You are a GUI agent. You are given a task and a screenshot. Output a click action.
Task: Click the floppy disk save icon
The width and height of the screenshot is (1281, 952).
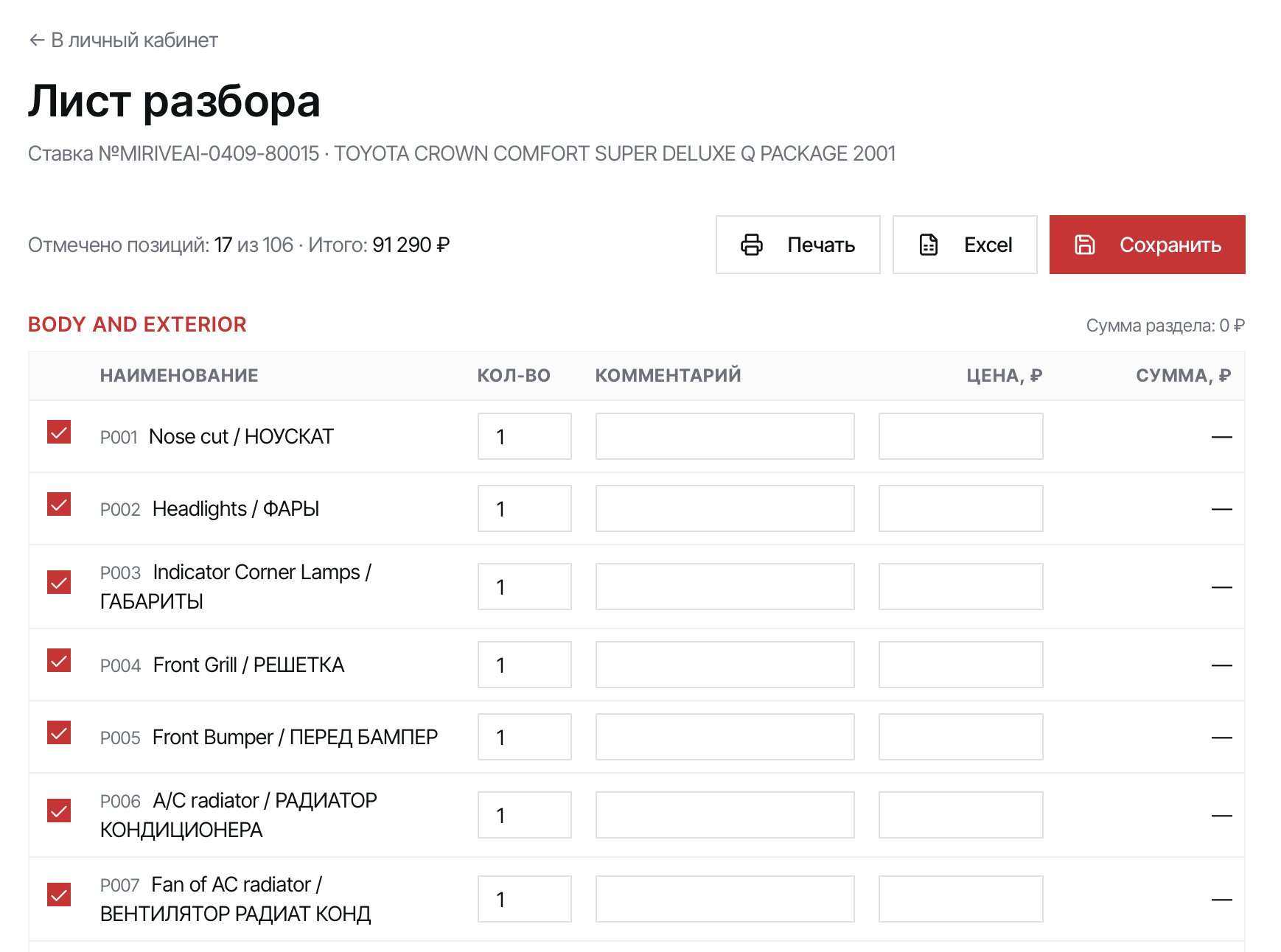click(1084, 245)
